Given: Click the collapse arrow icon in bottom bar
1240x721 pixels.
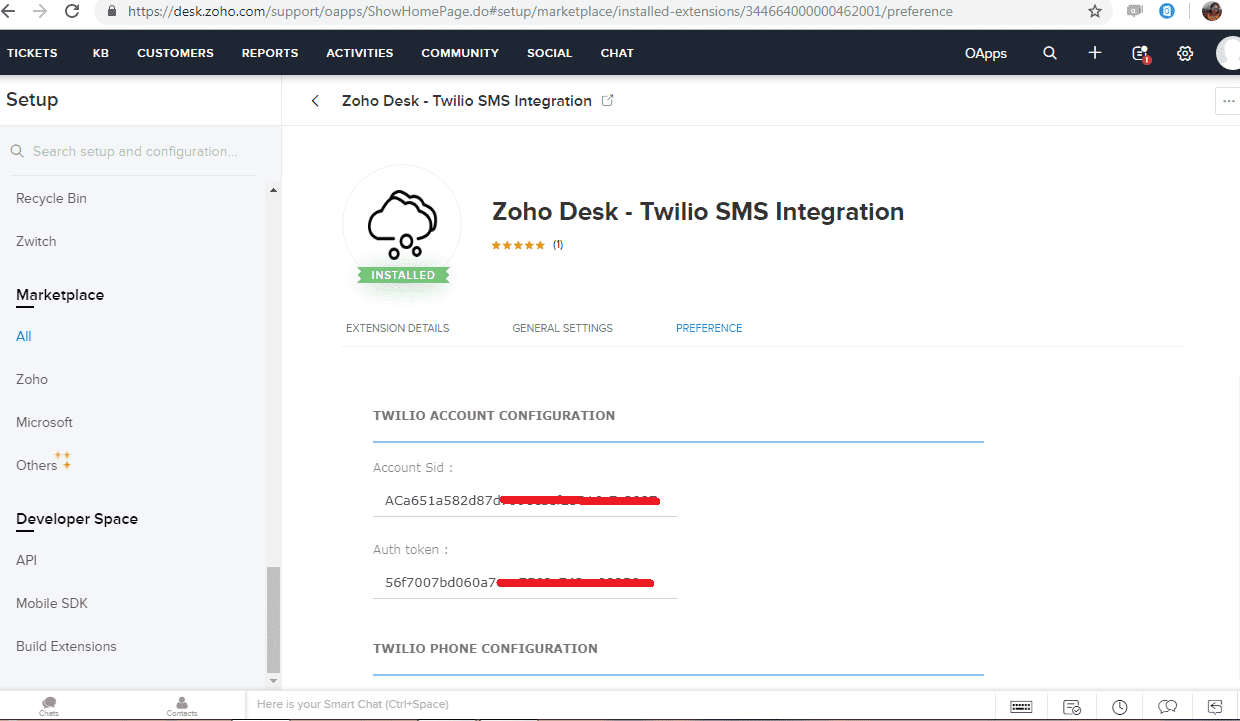Looking at the screenshot, I should point(1215,707).
